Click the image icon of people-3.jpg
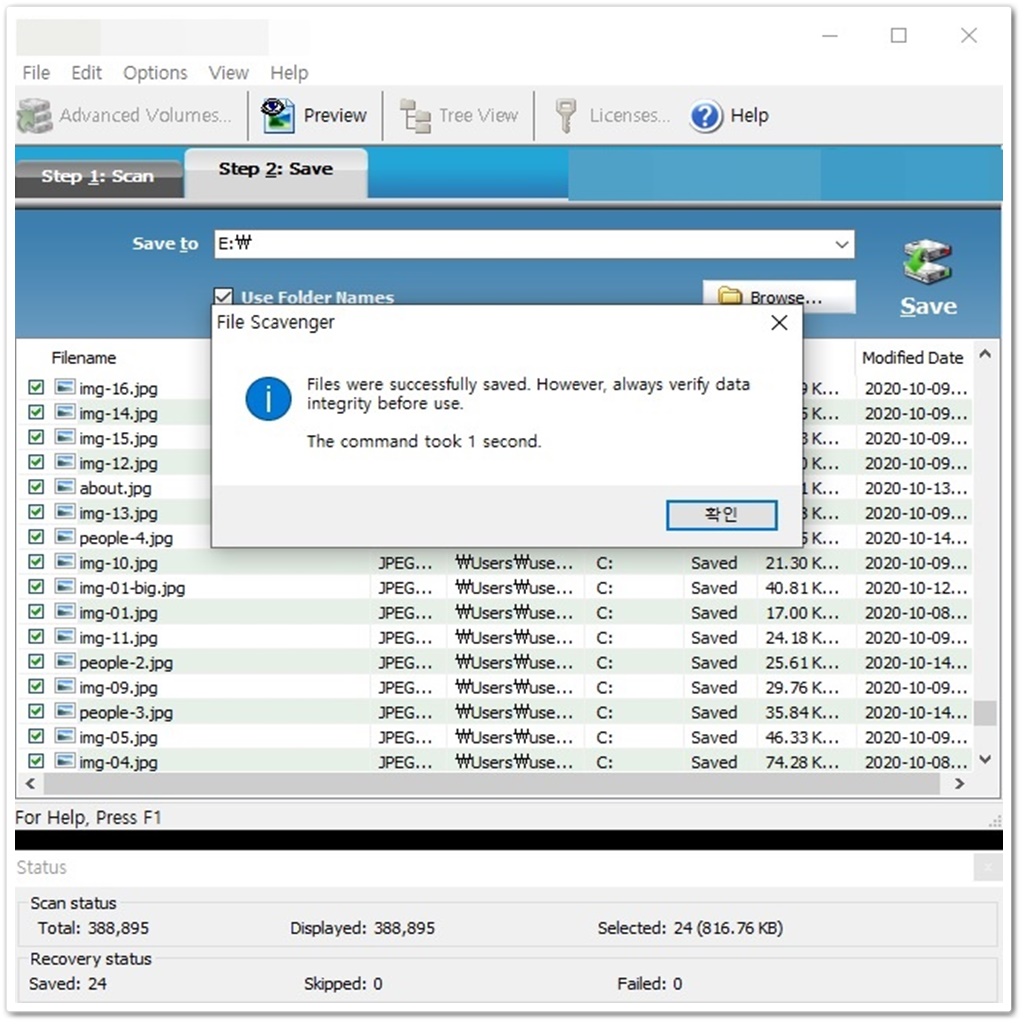1024x1024 pixels. (x=64, y=711)
